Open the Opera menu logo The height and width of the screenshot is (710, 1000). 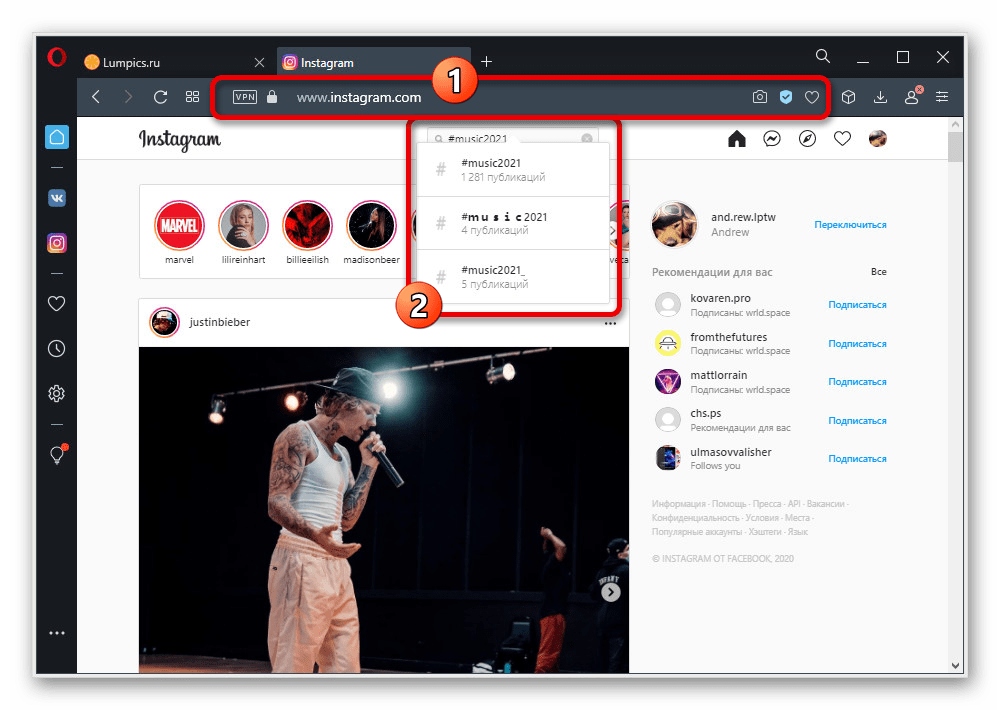(57, 57)
